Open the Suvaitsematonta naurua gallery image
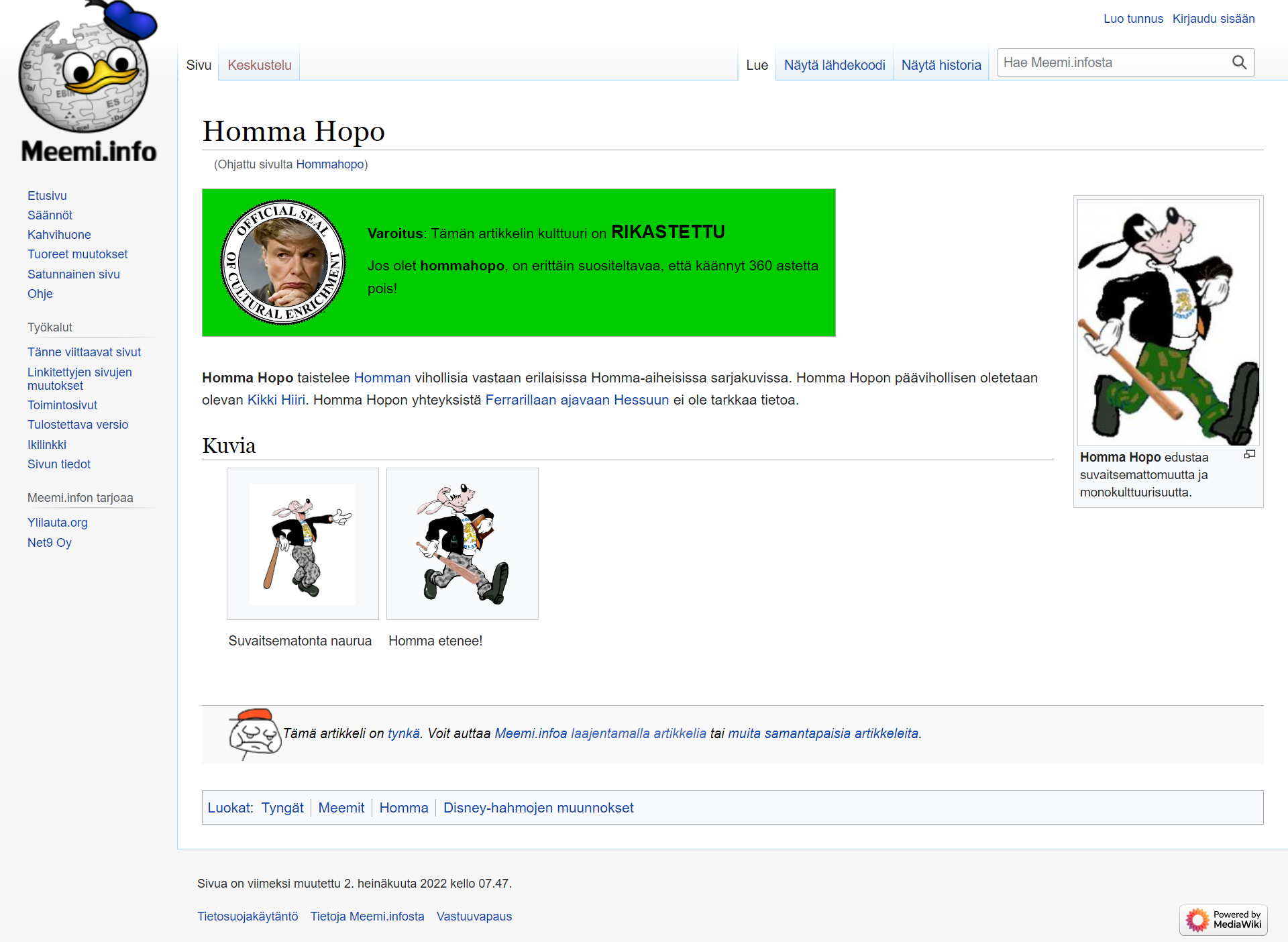This screenshot has height=942, width=1288. [x=303, y=543]
